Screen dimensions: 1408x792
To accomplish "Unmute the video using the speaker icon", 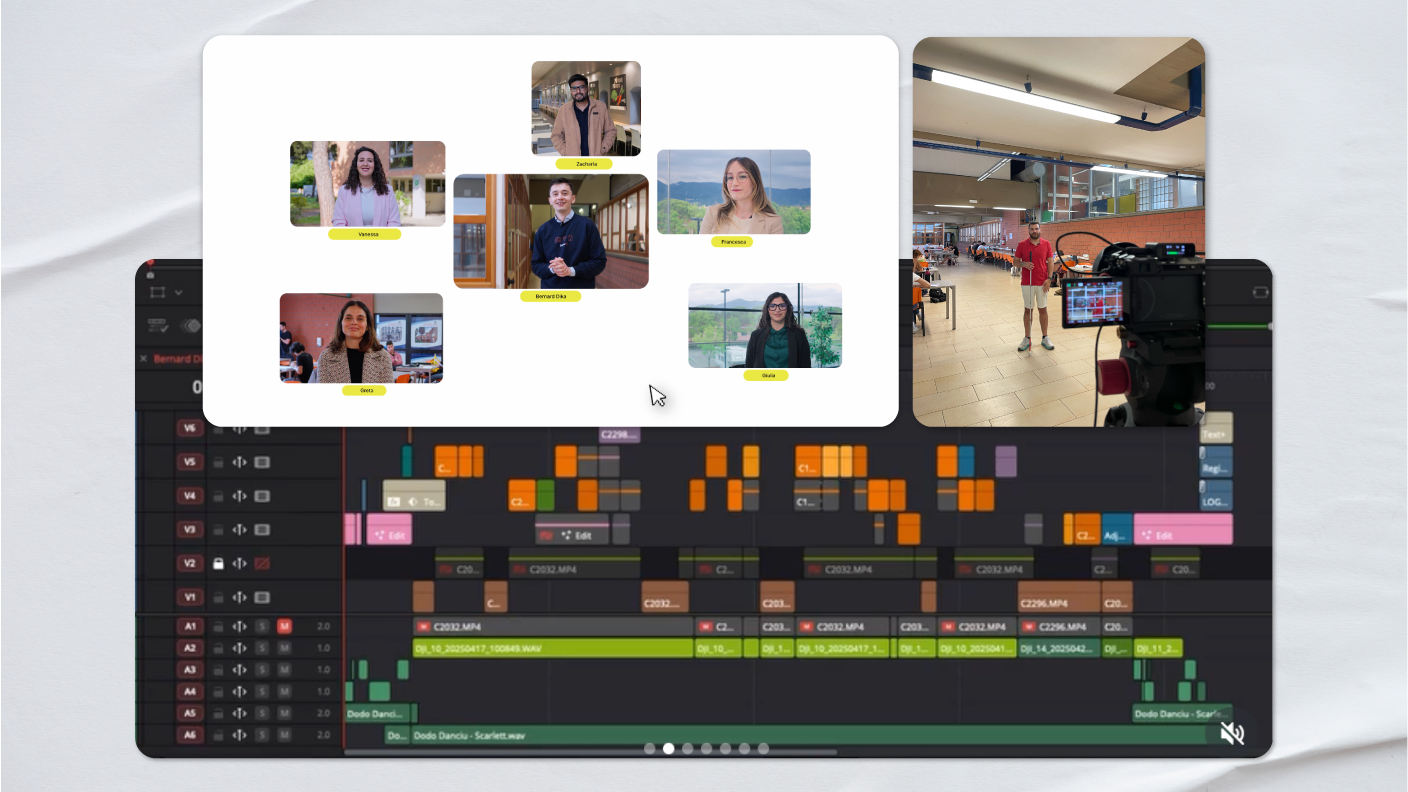I will 1232,734.
